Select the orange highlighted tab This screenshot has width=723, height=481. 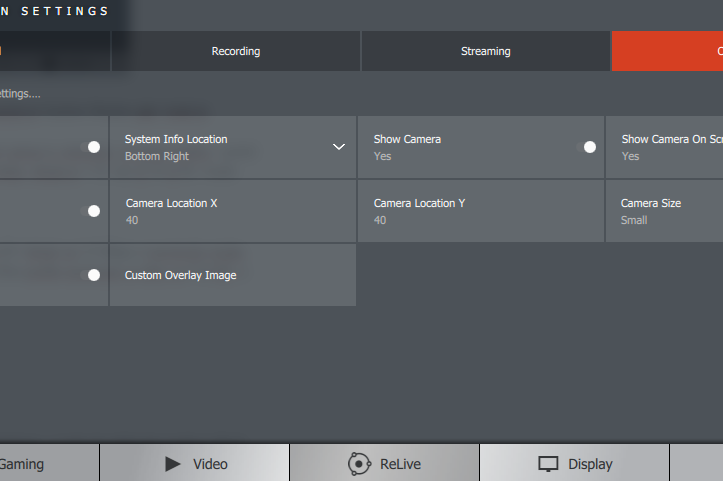coord(667,51)
